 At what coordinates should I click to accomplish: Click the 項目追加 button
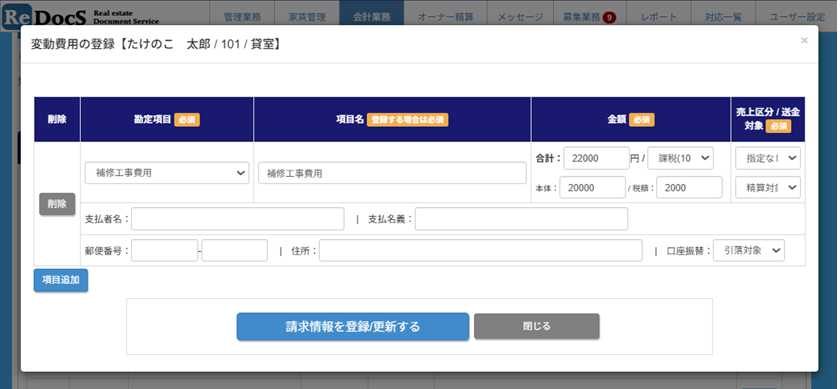coord(61,280)
